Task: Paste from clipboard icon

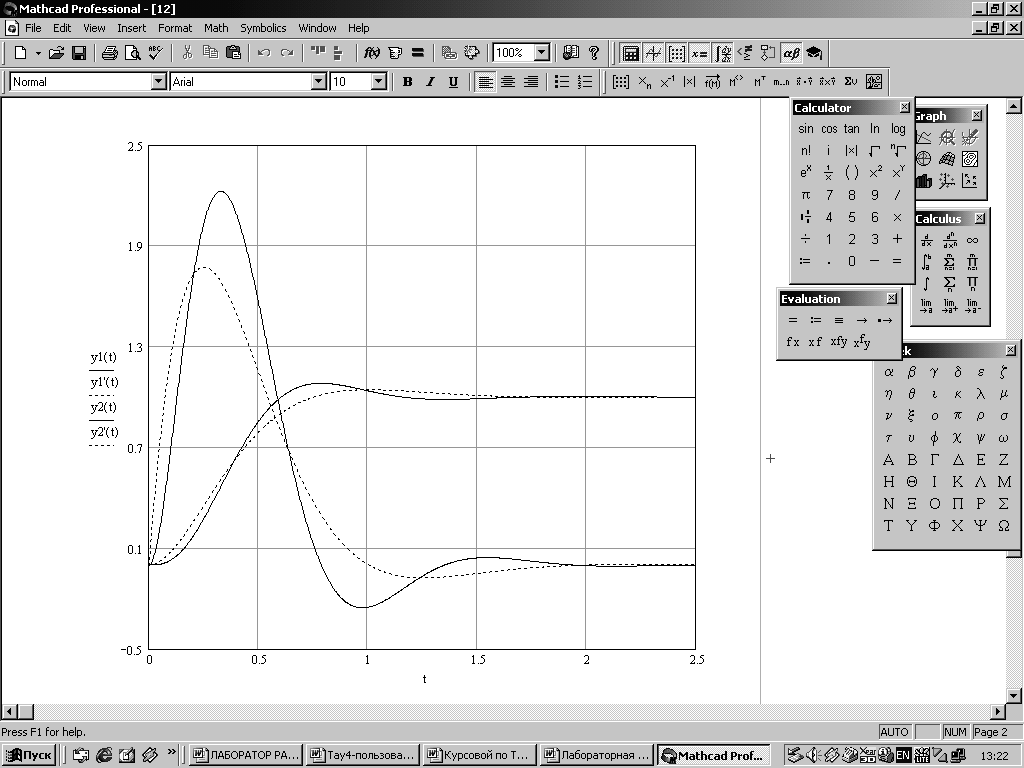Action: tap(233, 53)
